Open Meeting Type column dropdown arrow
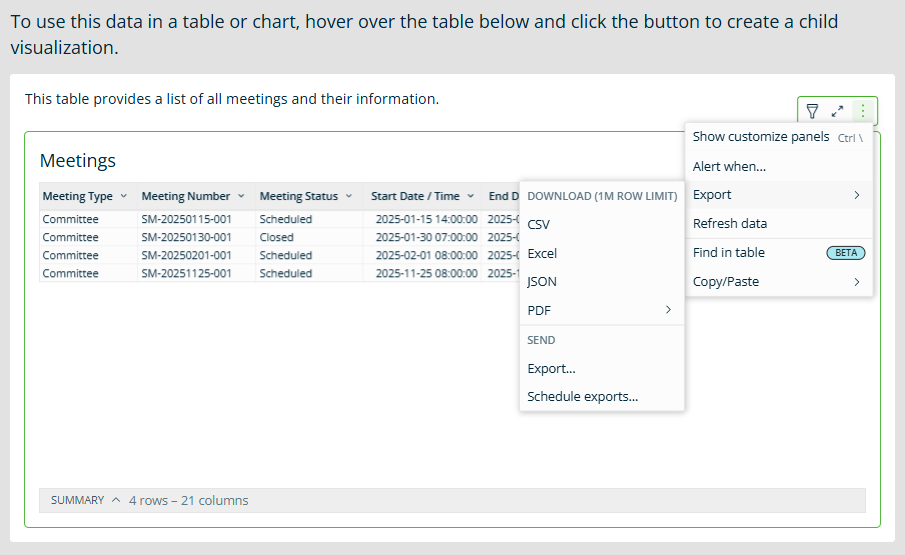The width and height of the screenshot is (905, 555). click(124, 196)
